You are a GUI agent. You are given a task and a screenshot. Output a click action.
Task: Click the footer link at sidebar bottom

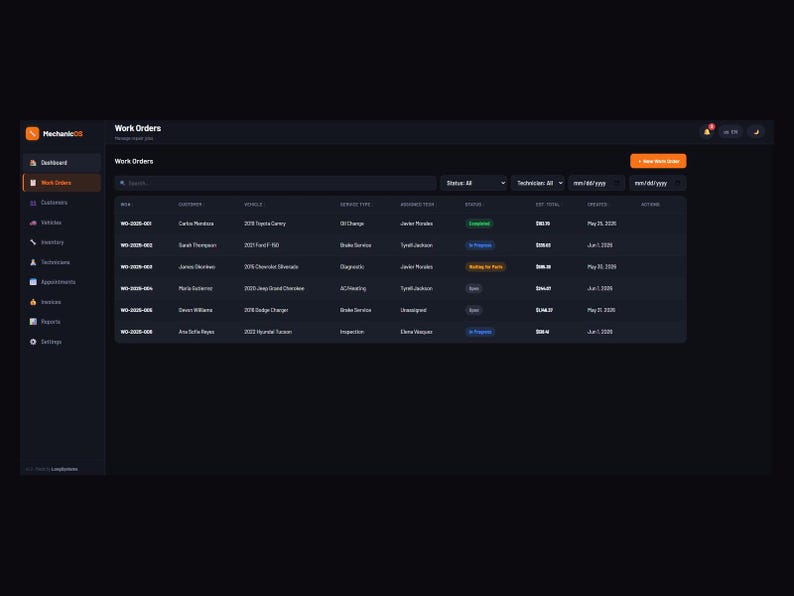(64, 469)
